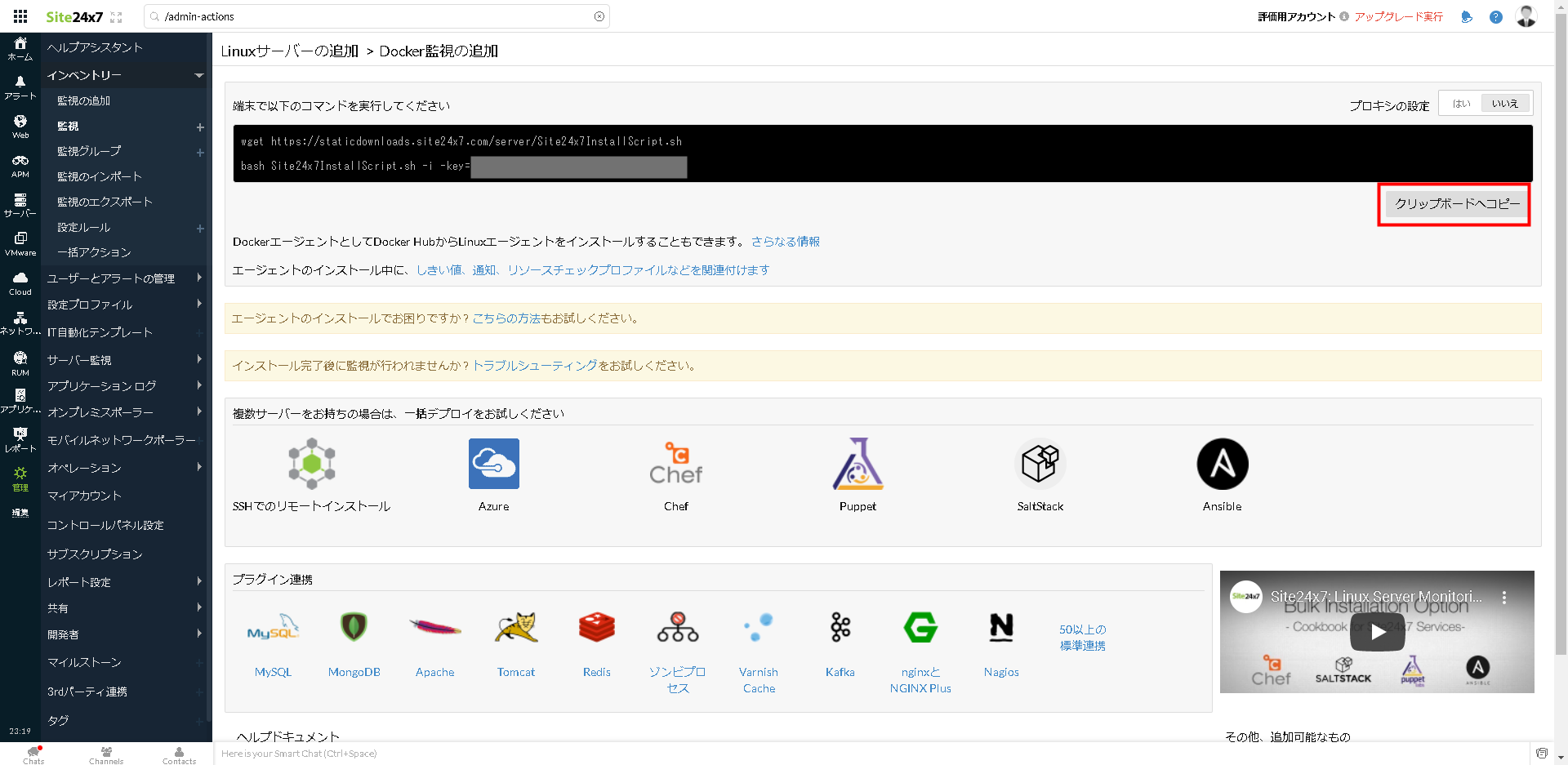Open the Cloud sidebar icon
This screenshot has height=765, width=1568.
(20, 283)
